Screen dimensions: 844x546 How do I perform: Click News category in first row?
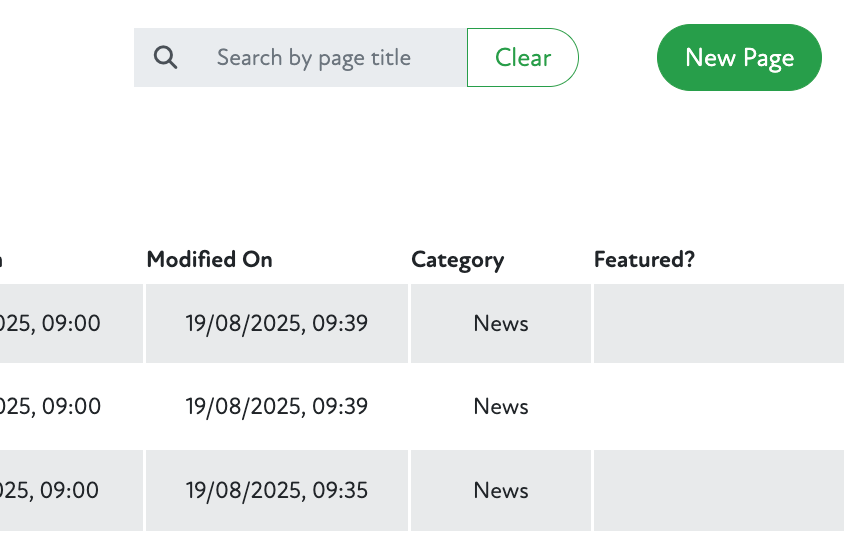501,323
